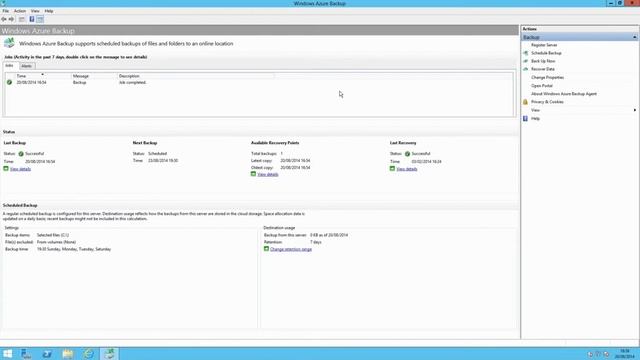Click the Change retention range link
The height and width of the screenshot is (360, 640).
291,249
